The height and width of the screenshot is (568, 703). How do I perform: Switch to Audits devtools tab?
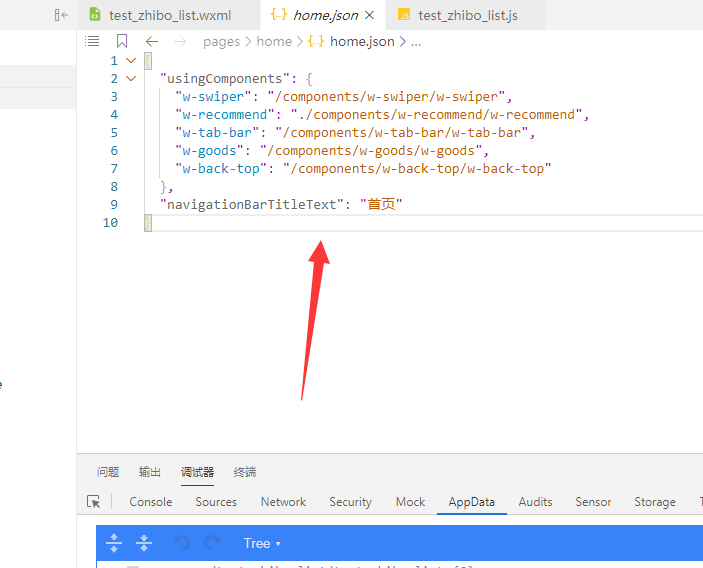pos(535,502)
